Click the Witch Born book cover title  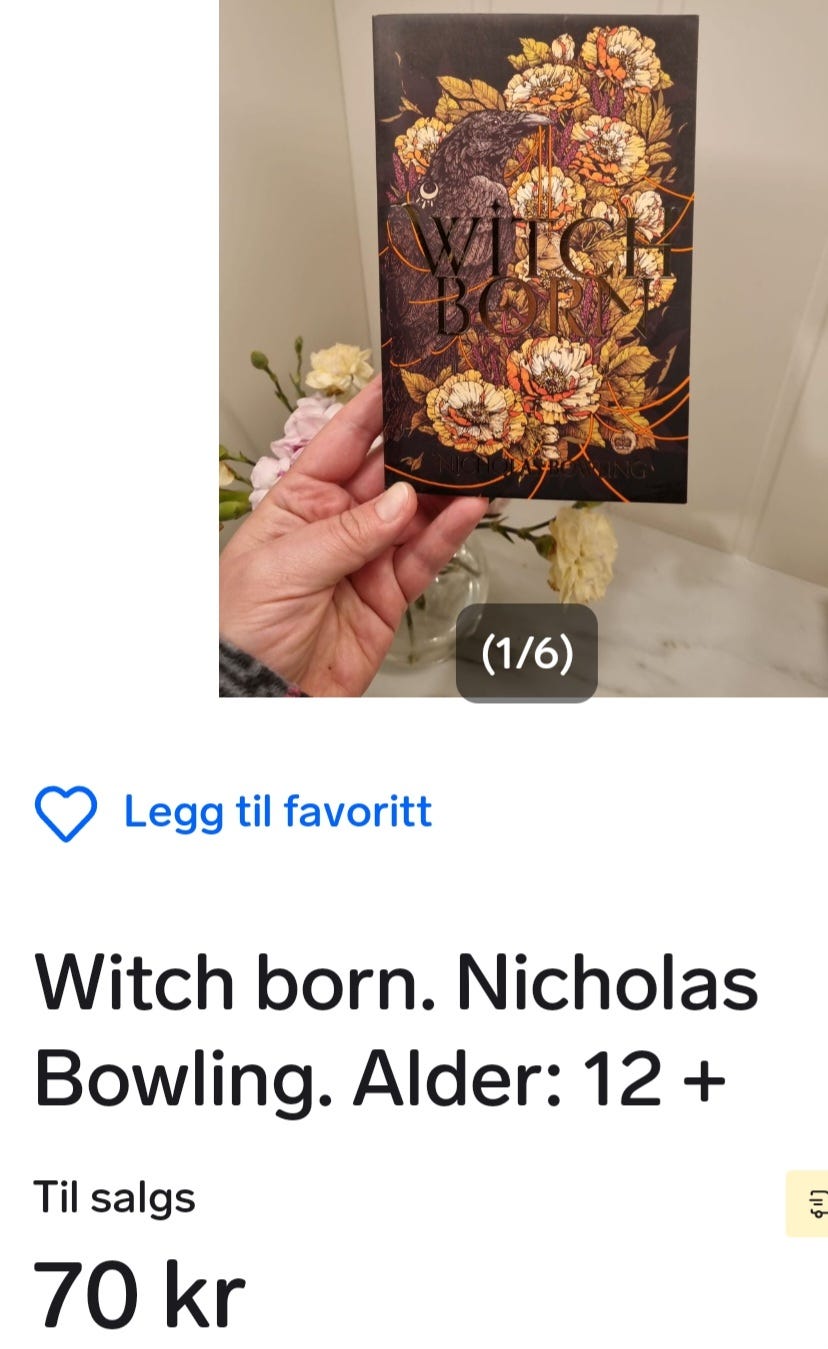coord(530,268)
